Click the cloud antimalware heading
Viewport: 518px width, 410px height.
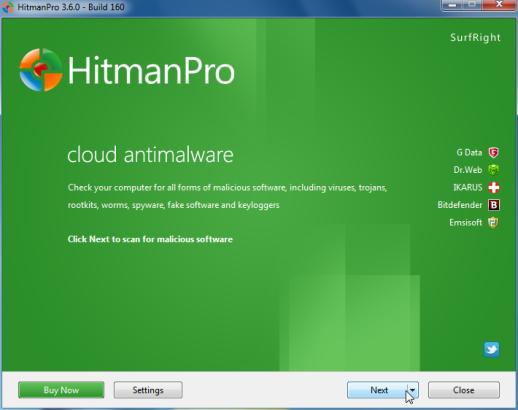coord(150,155)
